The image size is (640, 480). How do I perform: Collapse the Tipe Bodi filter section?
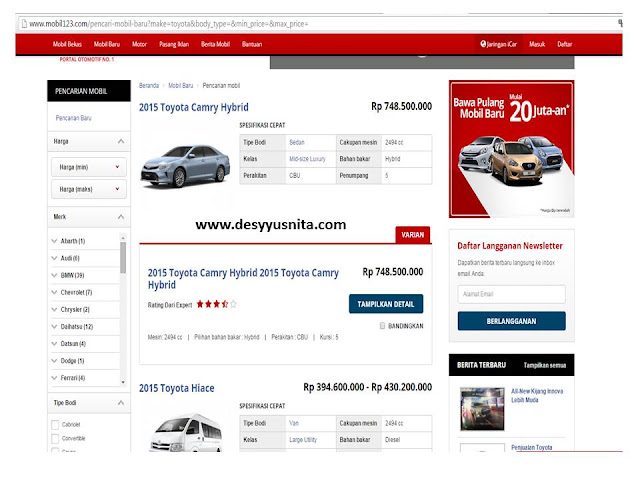121,403
